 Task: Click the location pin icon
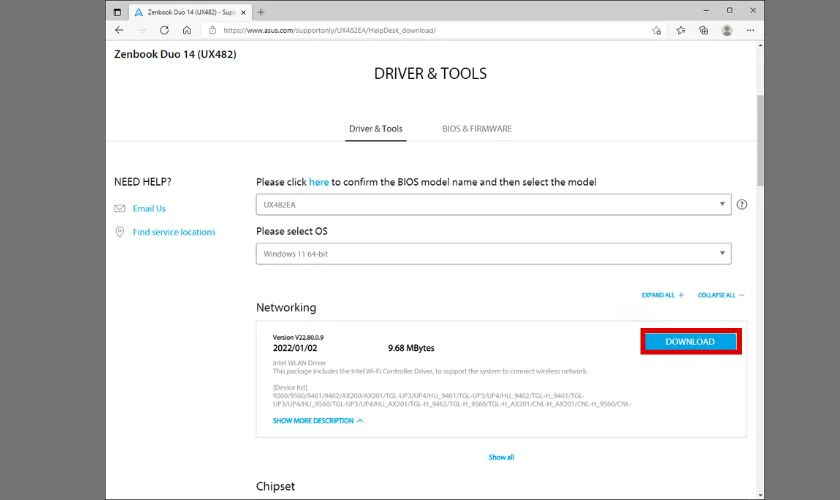click(119, 232)
